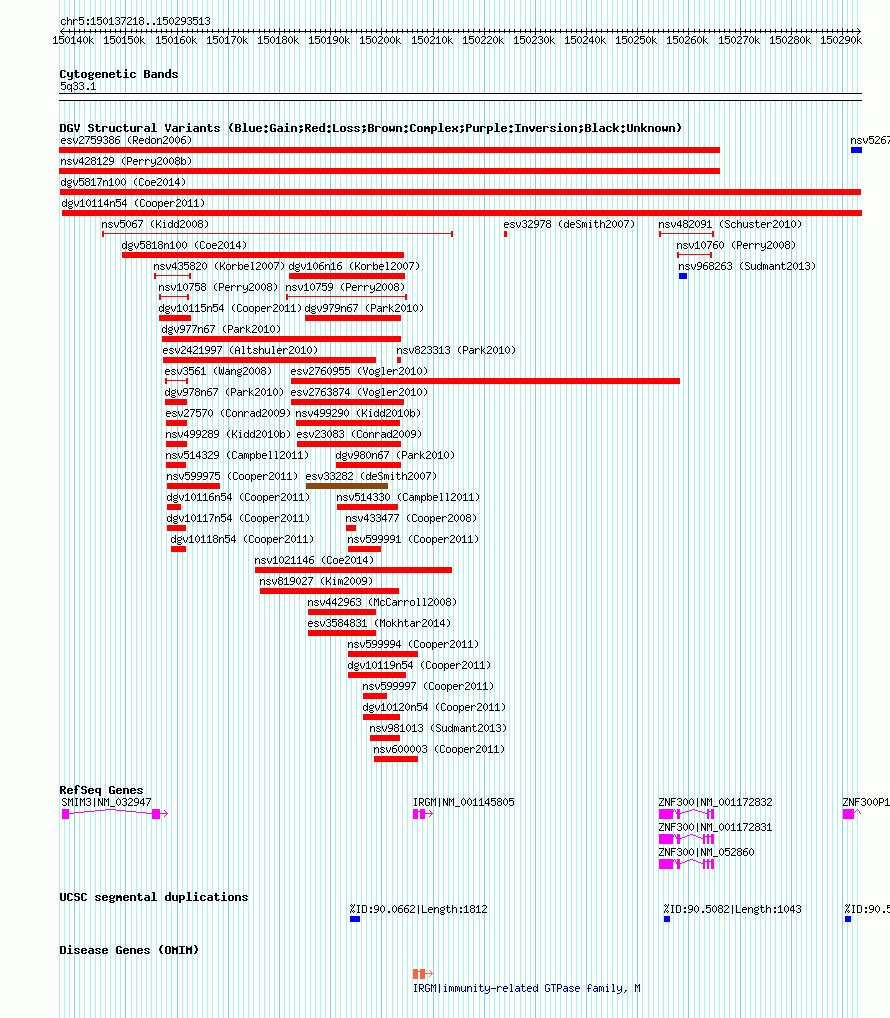Click esv3584831 (Mokhtar2014) label
The height and width of the screenshot is (1018, 890).
pyautogui.click(x=379, y=623)
